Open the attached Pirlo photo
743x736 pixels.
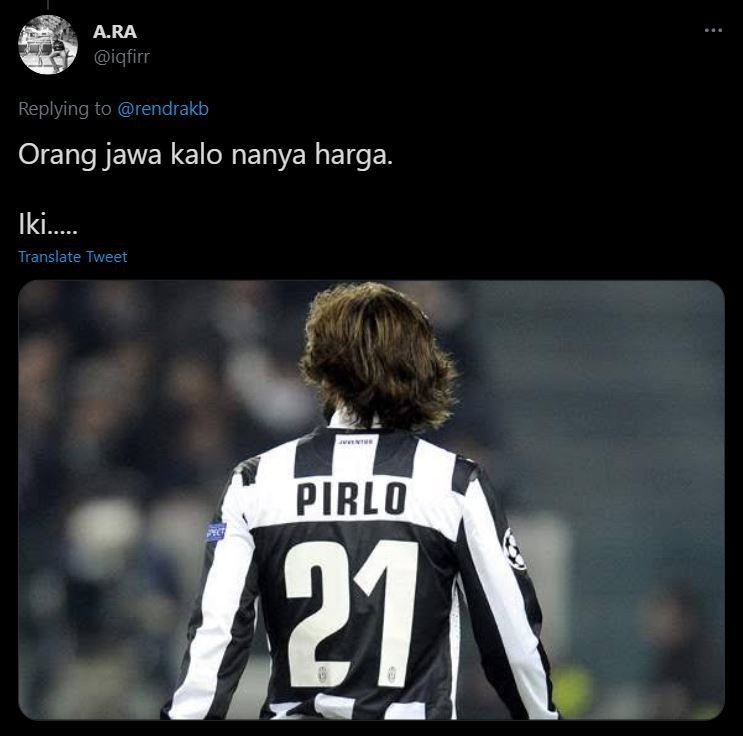[371, 500]
